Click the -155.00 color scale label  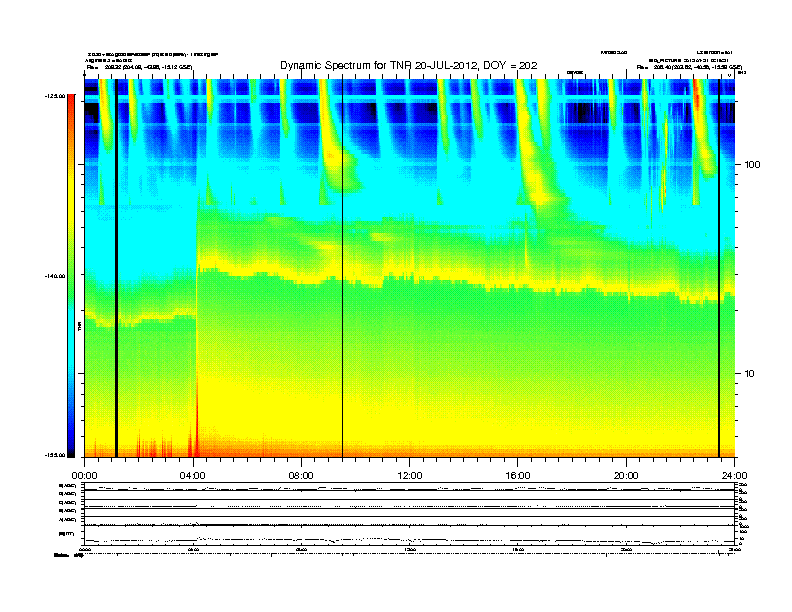coord(55,455)
